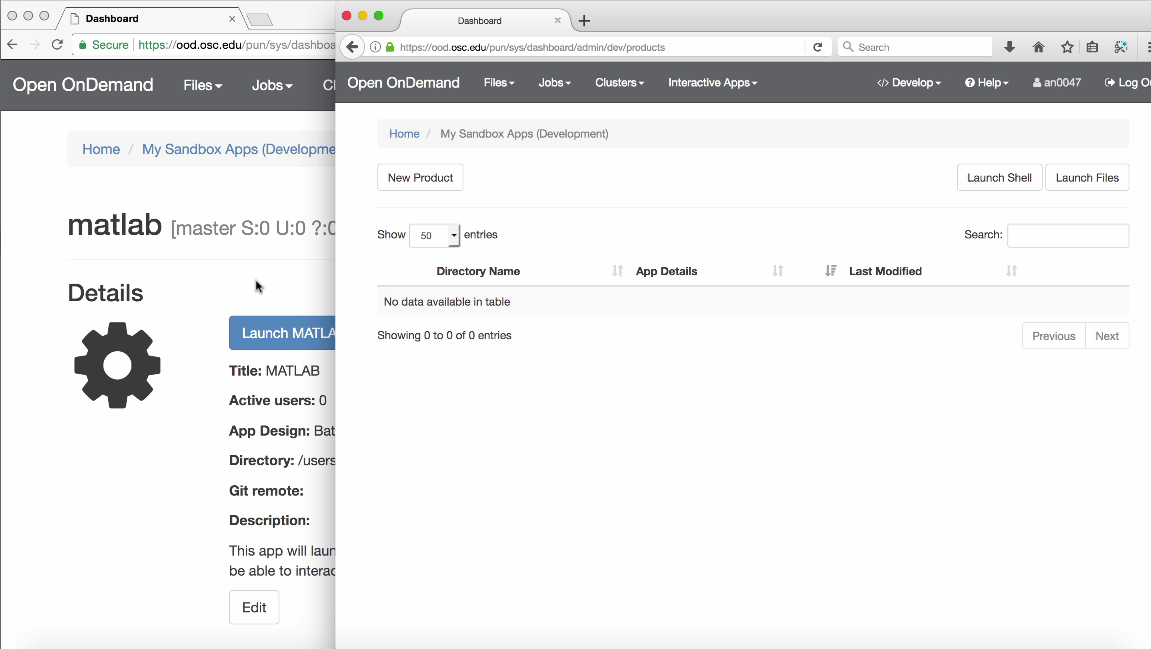
Task: Show the Firefox bookmarks list icon
Action: [1093, 47]
